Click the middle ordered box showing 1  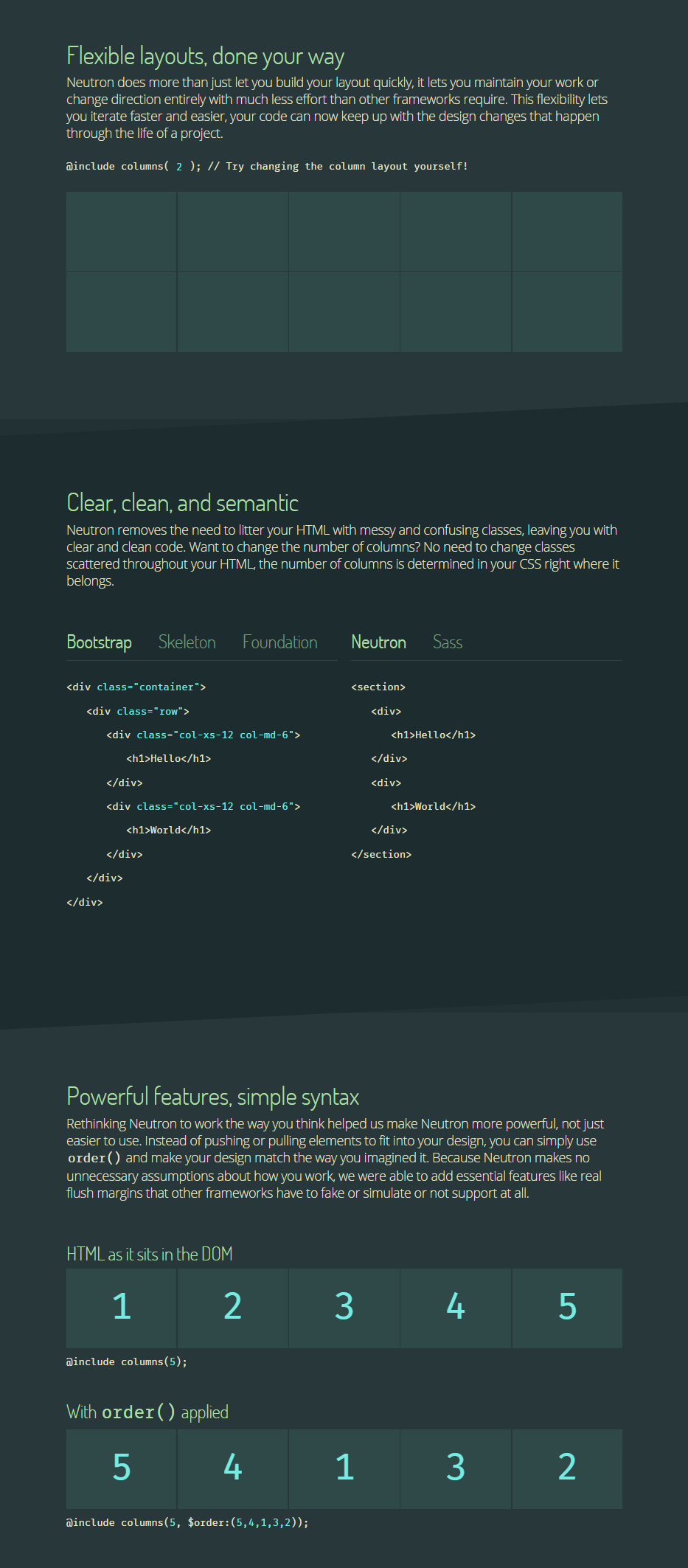point(344,1468)
